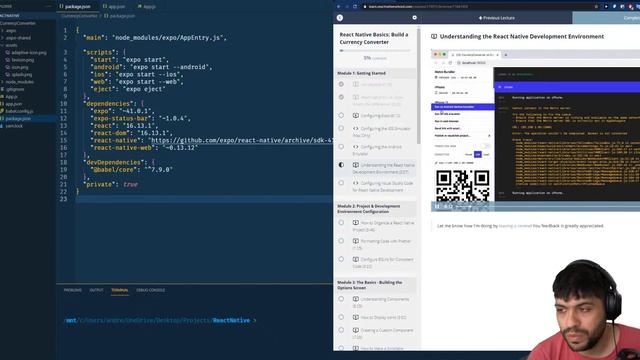Mark Configuring Expo lecture circle
The height and width of the screenshot is (360, 640).
tap(341, 116)
